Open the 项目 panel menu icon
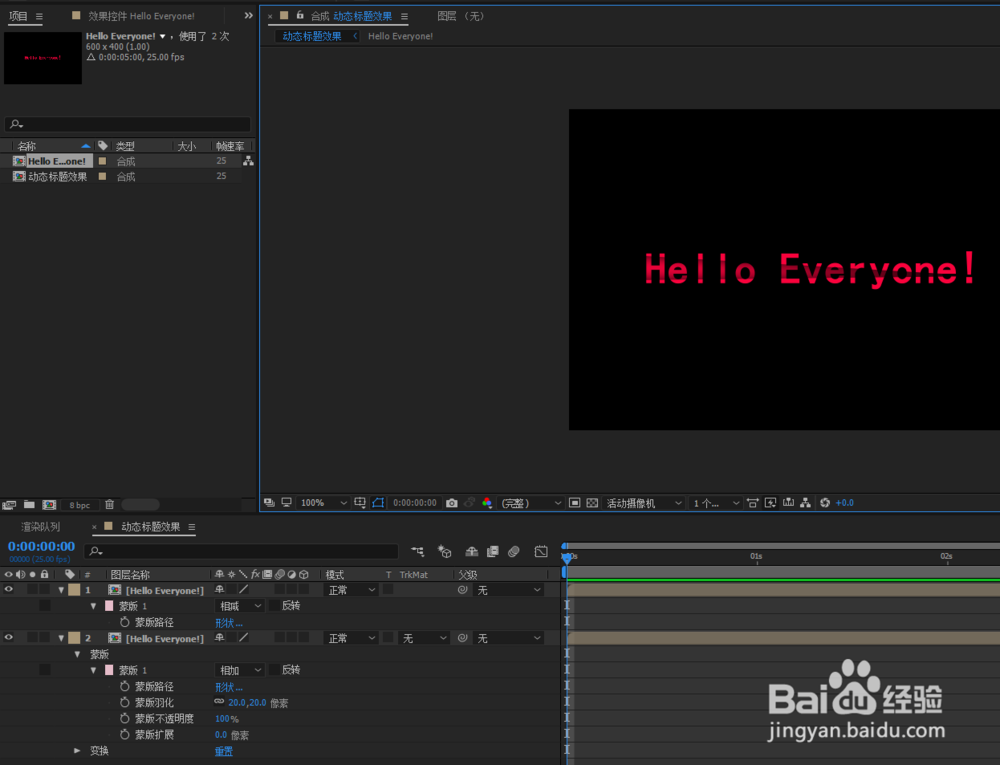1000x765 pixels. [x=39, y=17]
